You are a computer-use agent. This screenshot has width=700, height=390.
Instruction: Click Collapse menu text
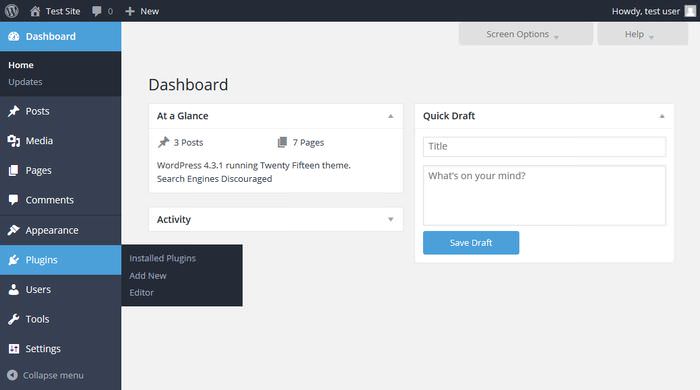point(53,375)
